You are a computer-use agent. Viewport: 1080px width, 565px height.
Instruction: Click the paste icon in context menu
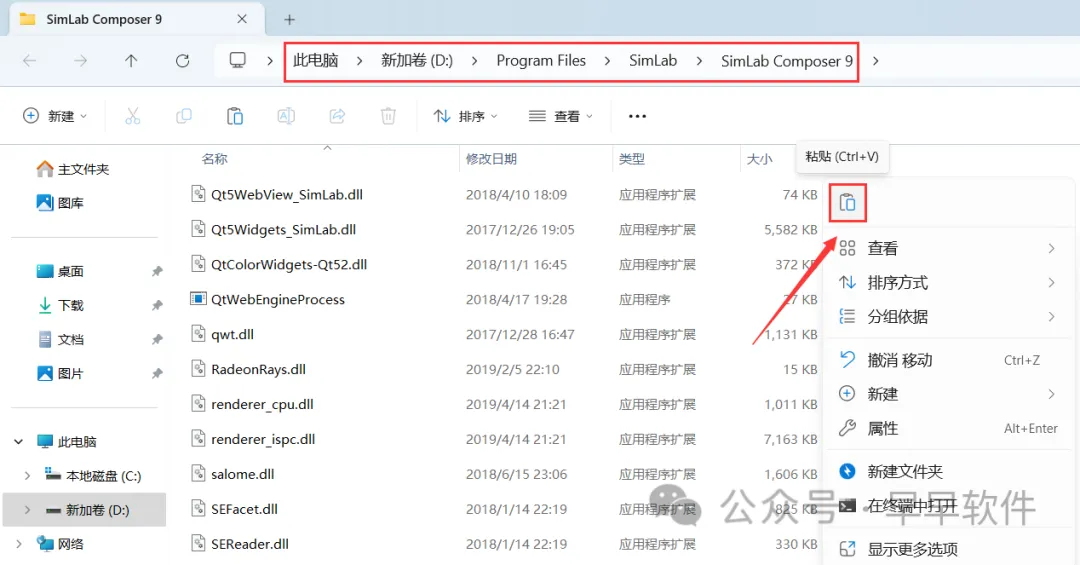tap(847, 203)
